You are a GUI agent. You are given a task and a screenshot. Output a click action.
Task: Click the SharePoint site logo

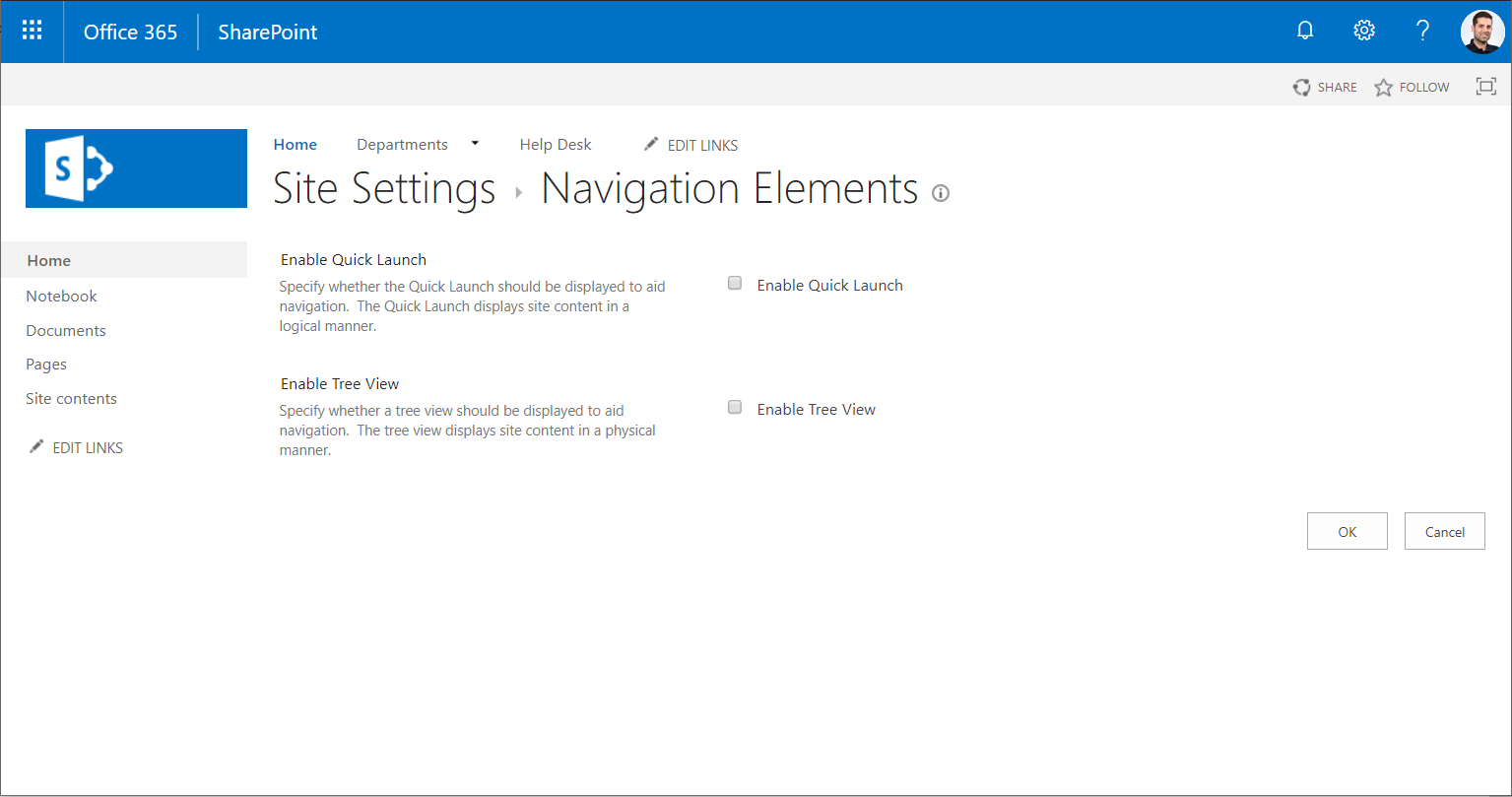tap(136, 167)
